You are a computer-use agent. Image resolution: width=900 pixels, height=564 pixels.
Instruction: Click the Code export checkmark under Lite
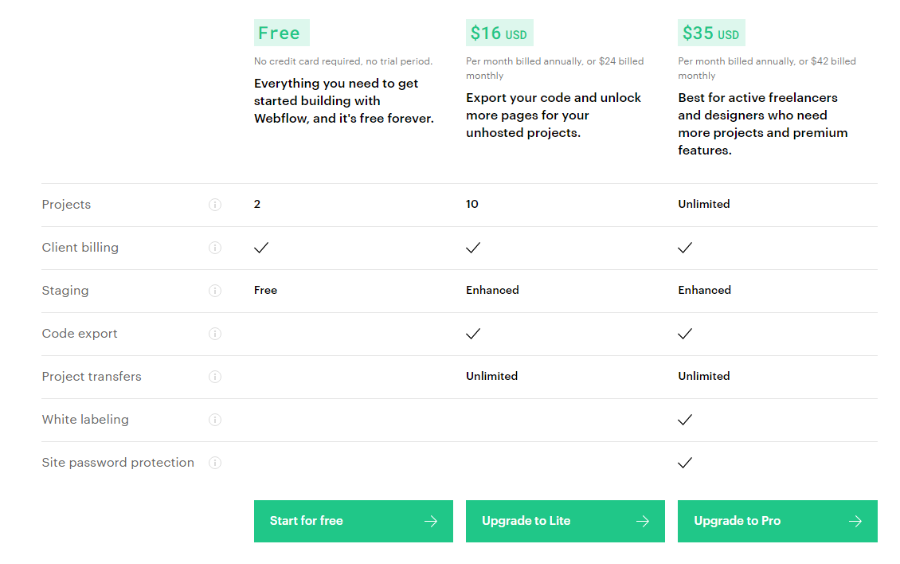[473, 334]
